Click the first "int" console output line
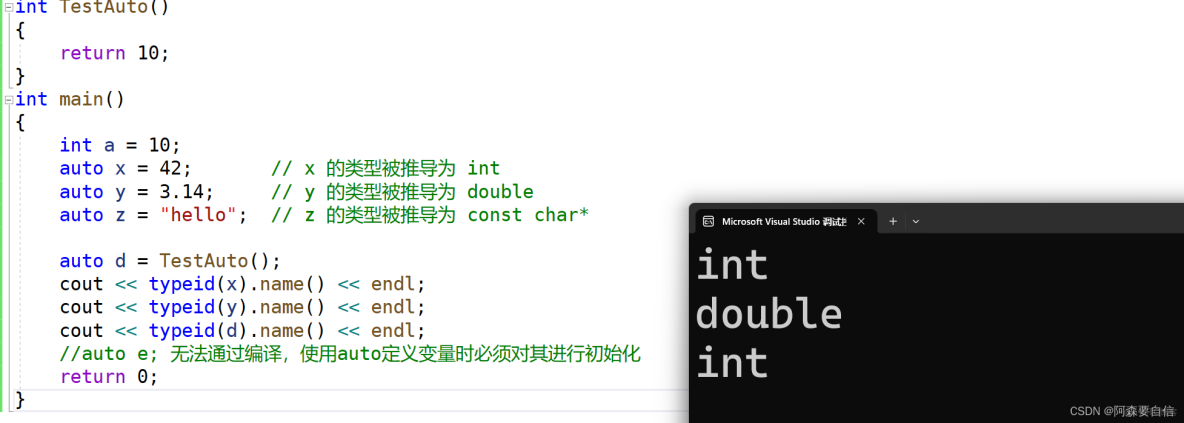This screenshot has height=423, width=1184. [732, 266]
